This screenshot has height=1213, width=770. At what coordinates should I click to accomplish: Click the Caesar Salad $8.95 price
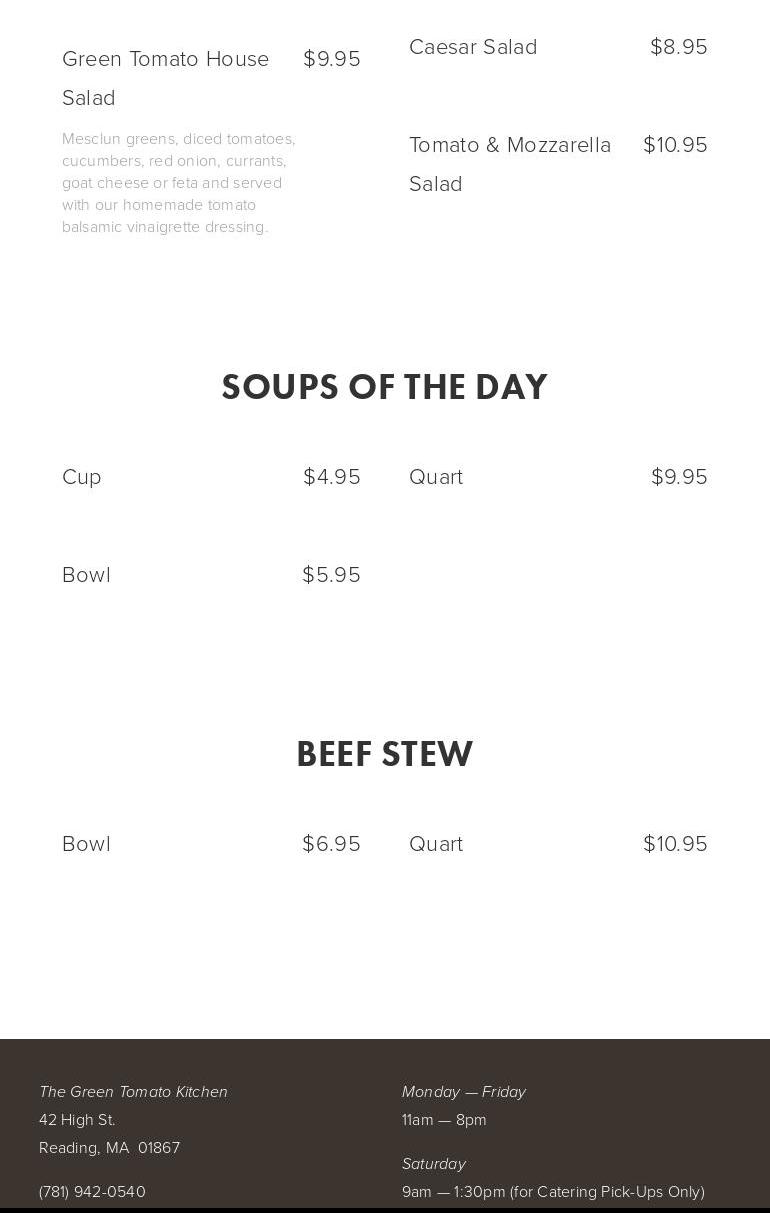679,47
